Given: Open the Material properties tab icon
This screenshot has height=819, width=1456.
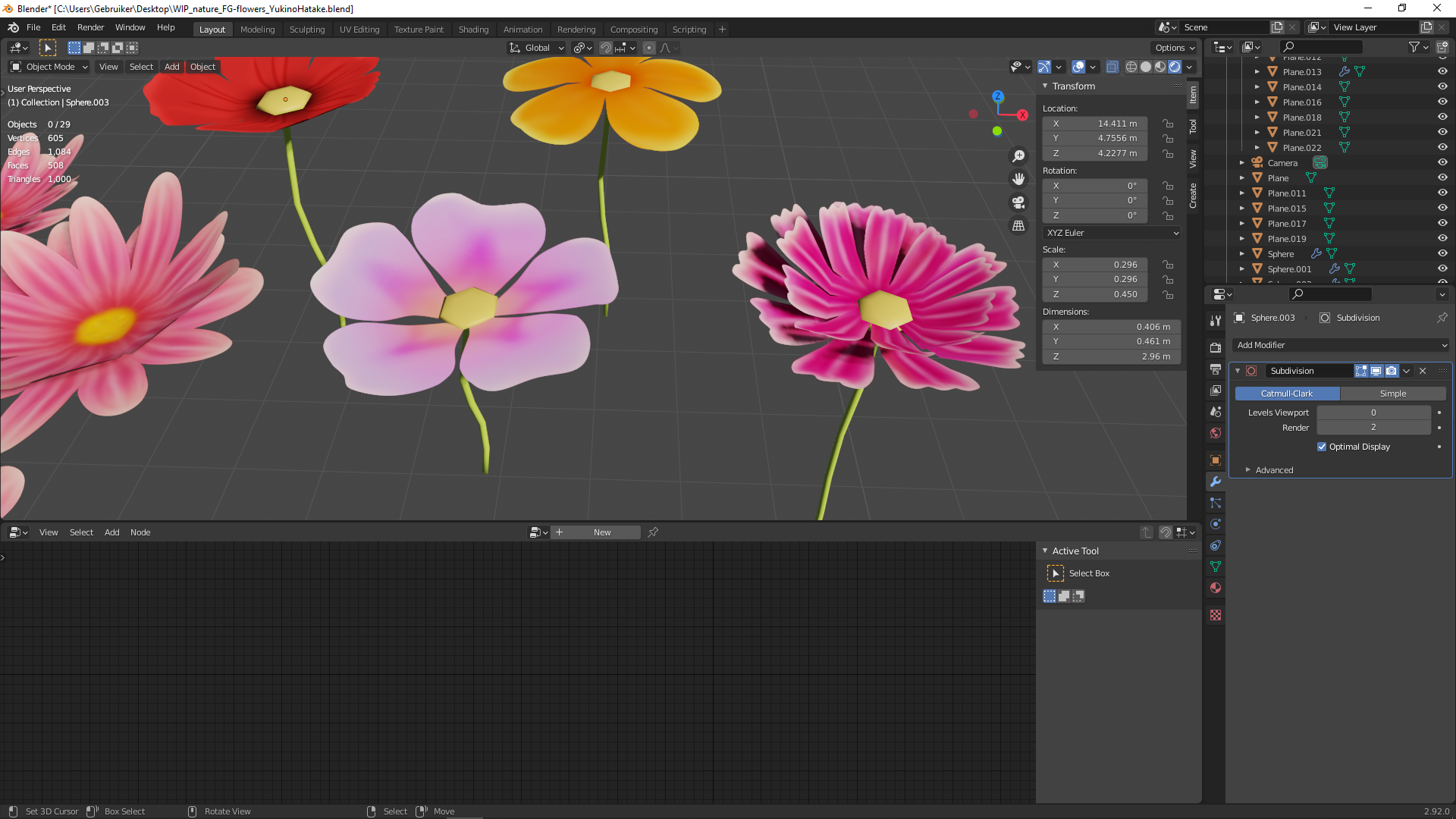Looking at the screenshot, I should coord(1216,588).
